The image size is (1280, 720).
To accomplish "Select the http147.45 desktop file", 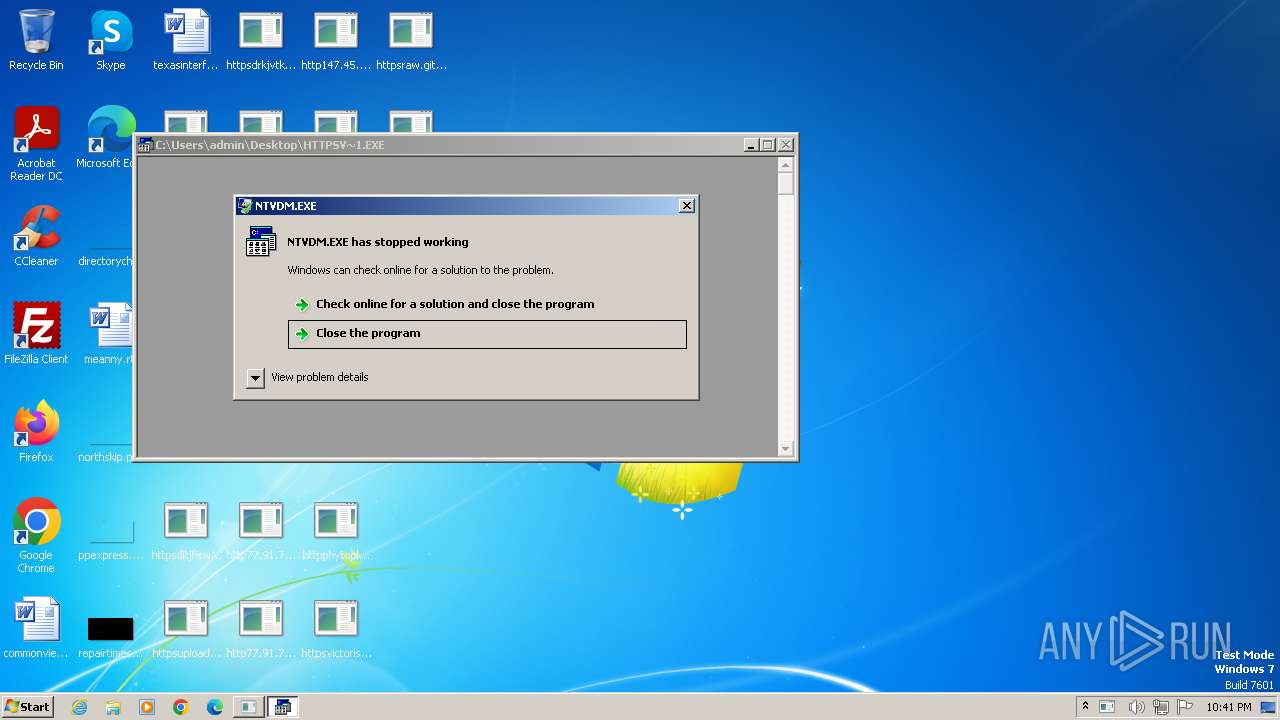I will [x=336, y=40].
